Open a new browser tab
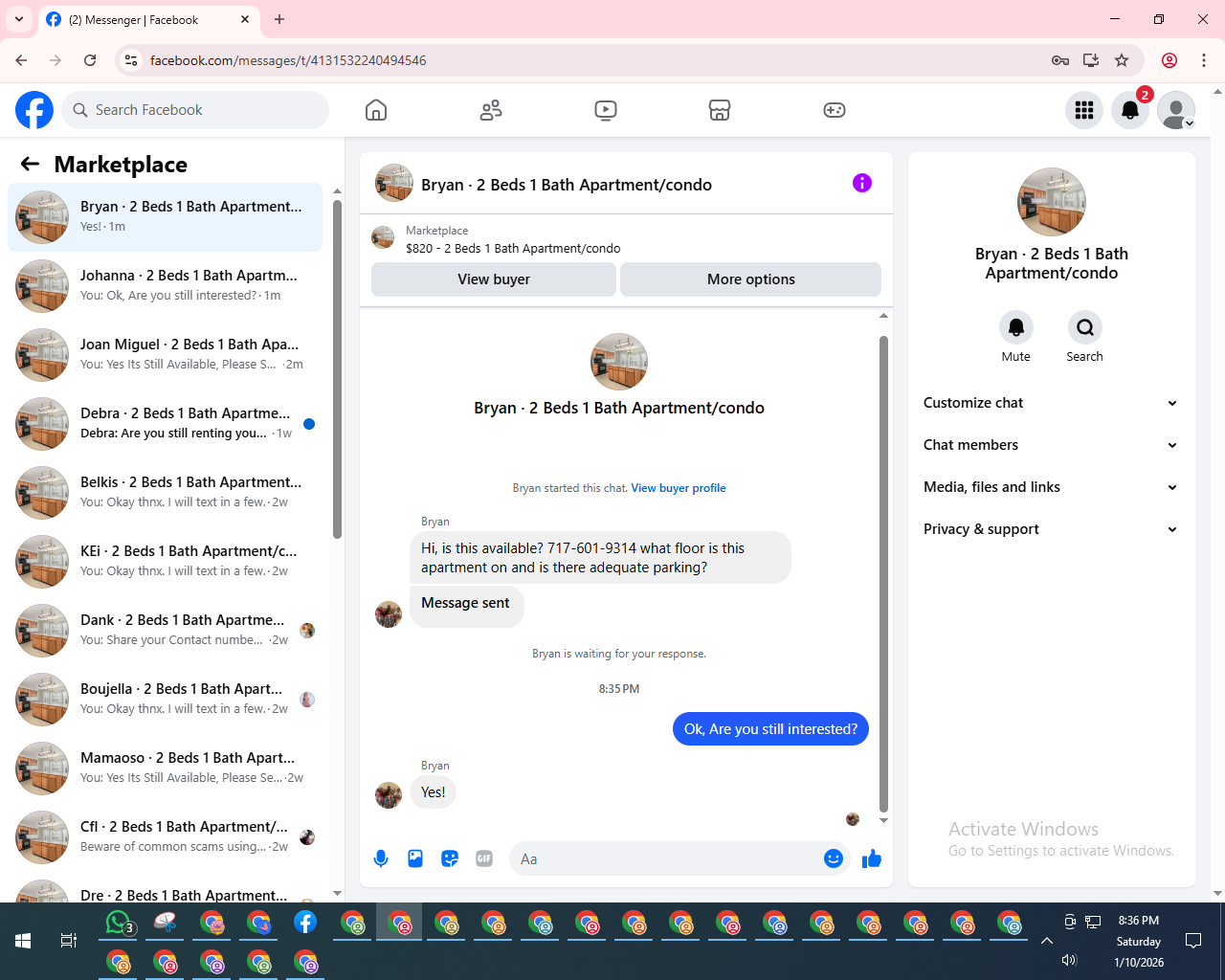Viewport: 1225px width, 980px height. pos(279,19)
